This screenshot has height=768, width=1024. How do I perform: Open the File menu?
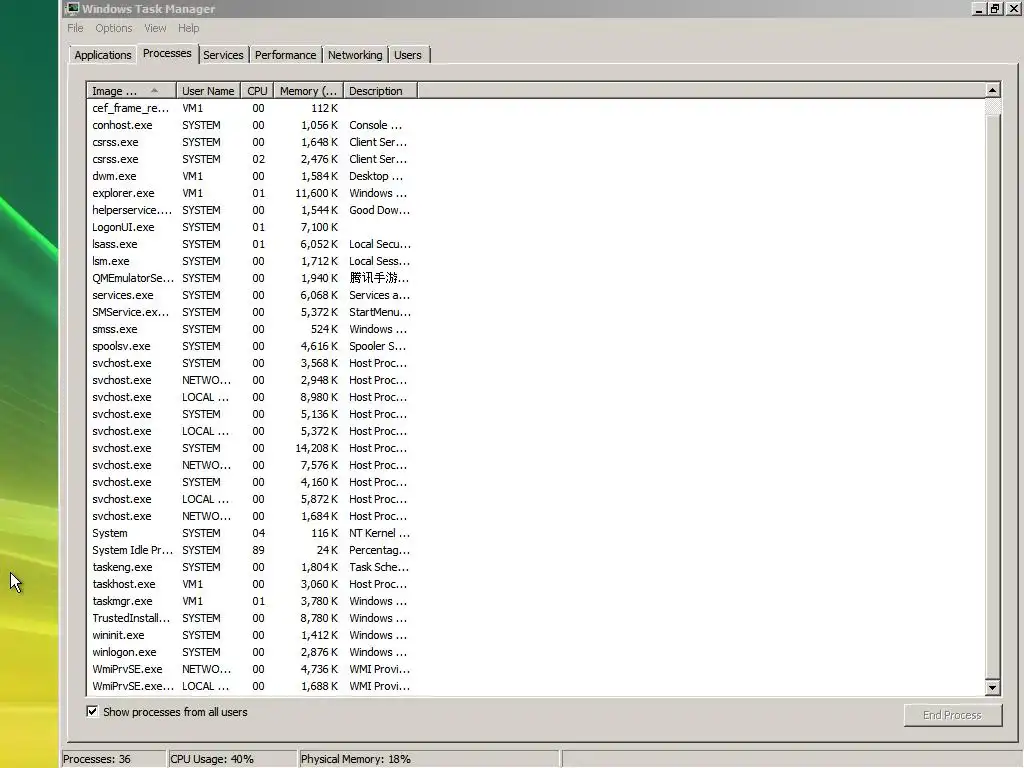75,28
